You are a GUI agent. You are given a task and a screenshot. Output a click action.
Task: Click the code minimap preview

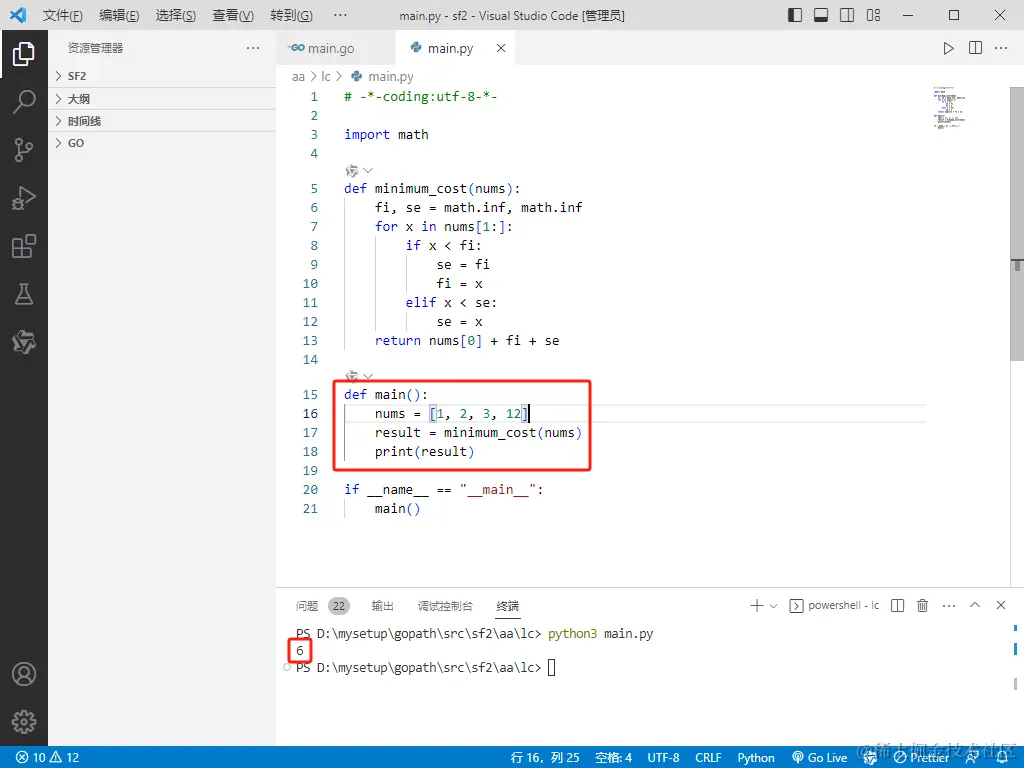(x=951, y=108)
